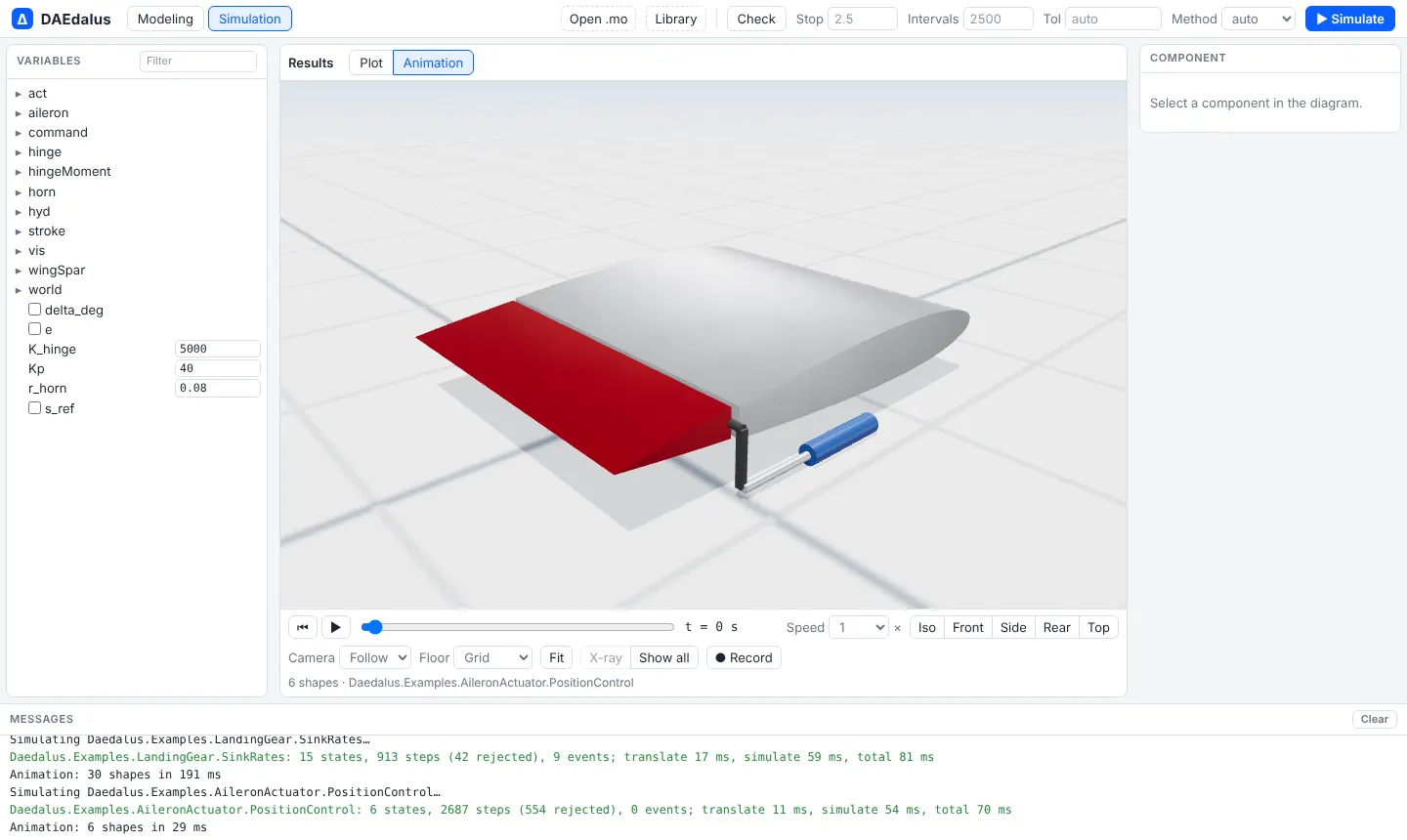The height and width of the screenshot is (840, 1407).
Task: Run the Simulate button
Action: click(1349, 19)
